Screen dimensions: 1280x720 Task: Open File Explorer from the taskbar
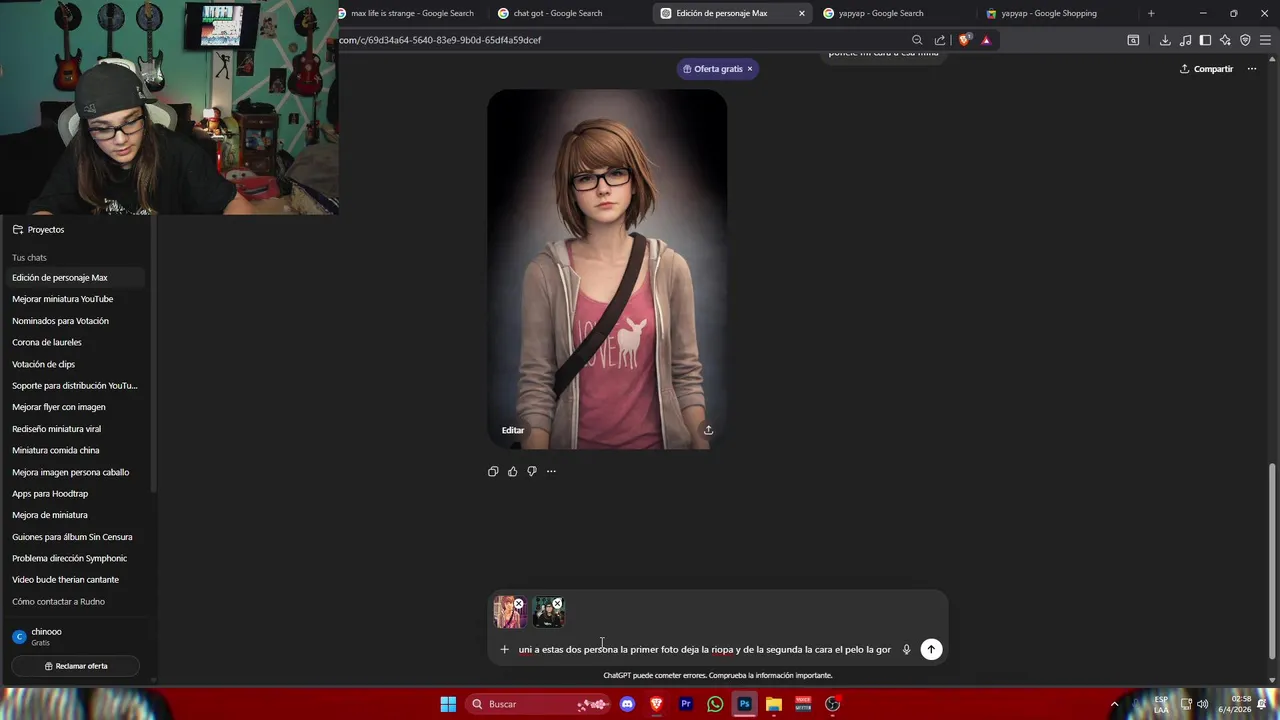(x=774, y=704)
